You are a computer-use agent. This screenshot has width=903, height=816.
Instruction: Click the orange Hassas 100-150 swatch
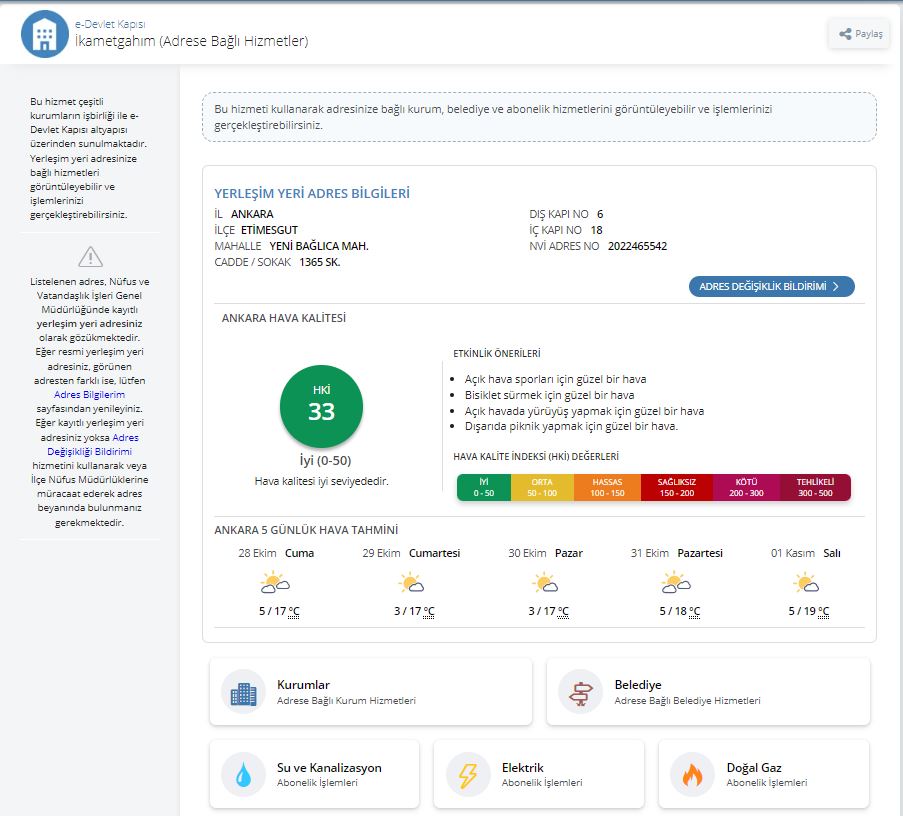click(607, 487)
